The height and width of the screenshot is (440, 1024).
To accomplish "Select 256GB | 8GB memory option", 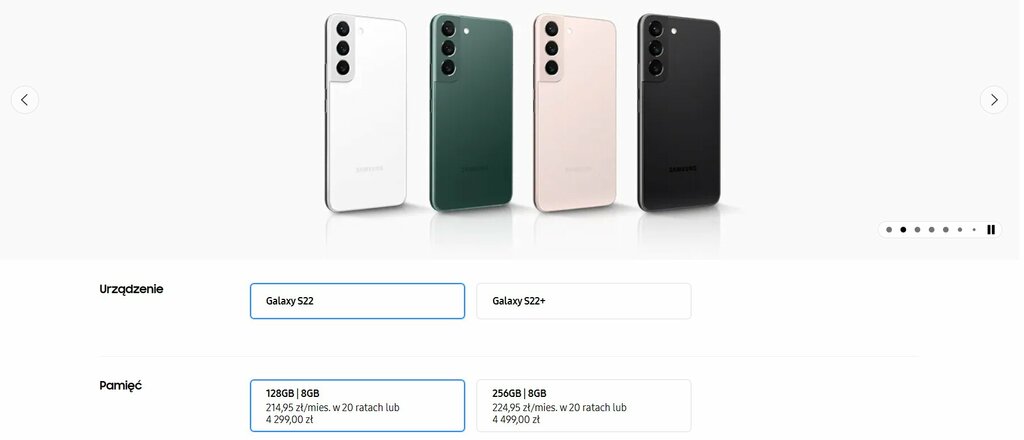I will (x=584, y=405).
